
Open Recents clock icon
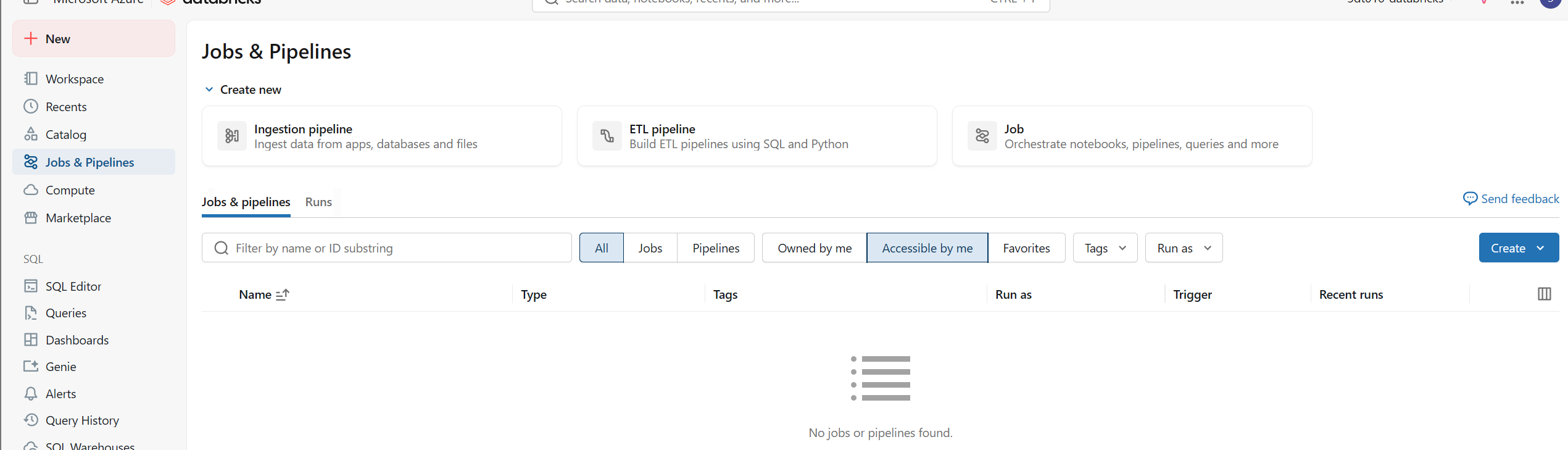click(31, 106)
